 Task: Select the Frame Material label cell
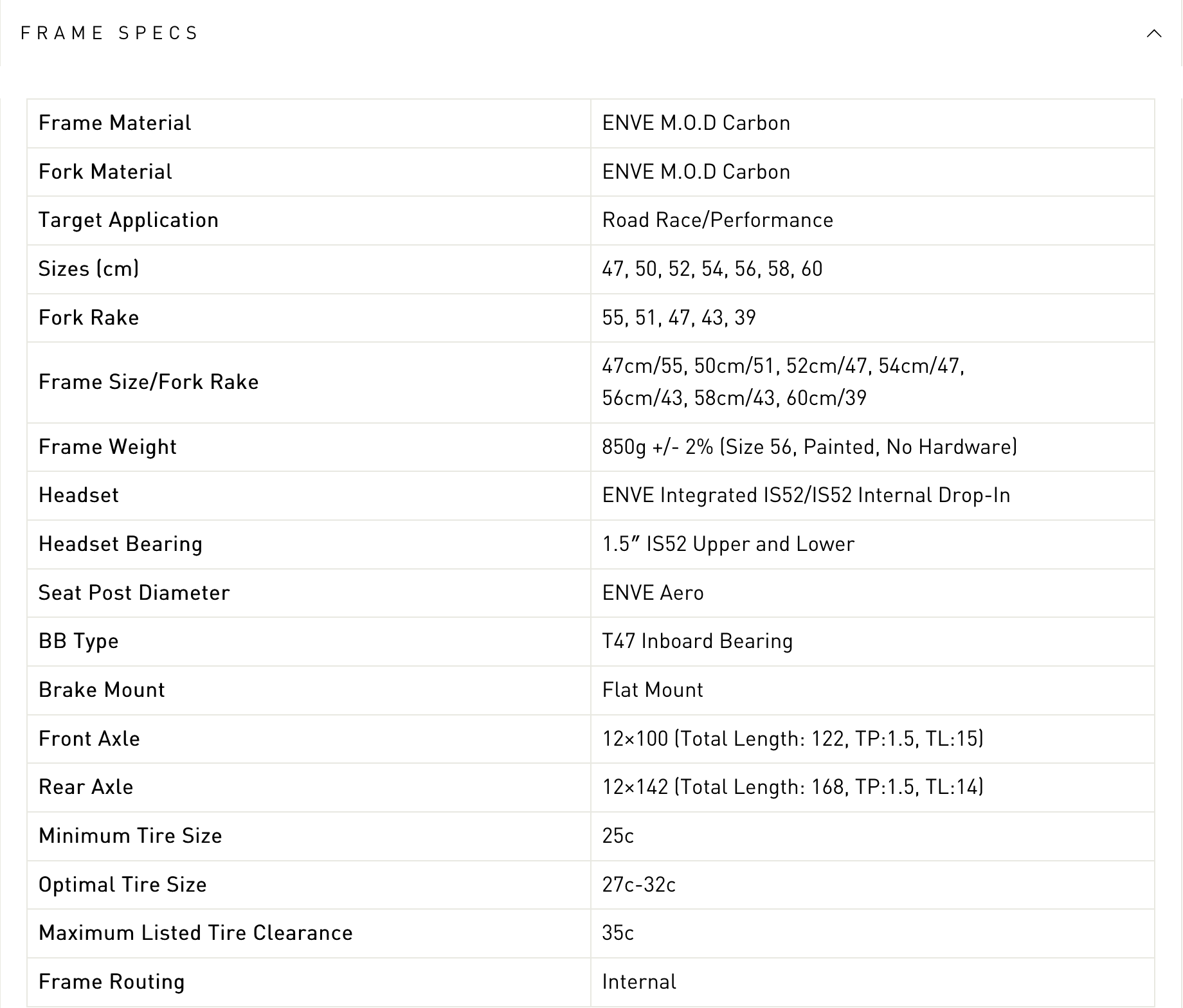[115, 123]
